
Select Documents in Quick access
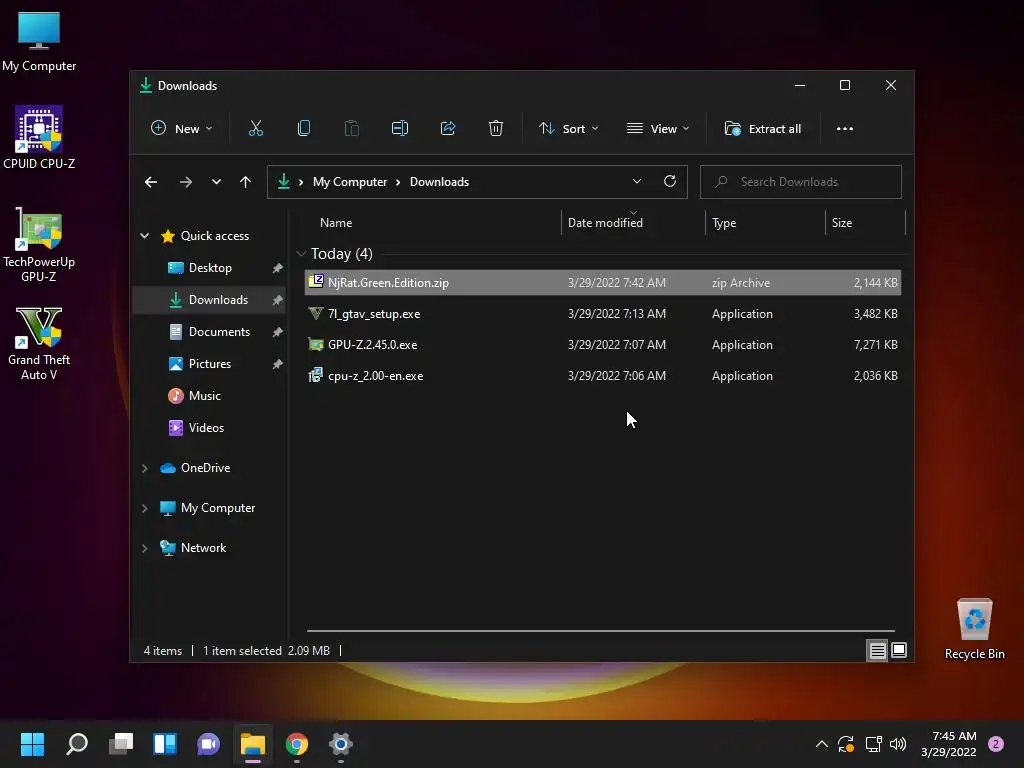click(210, 332)
